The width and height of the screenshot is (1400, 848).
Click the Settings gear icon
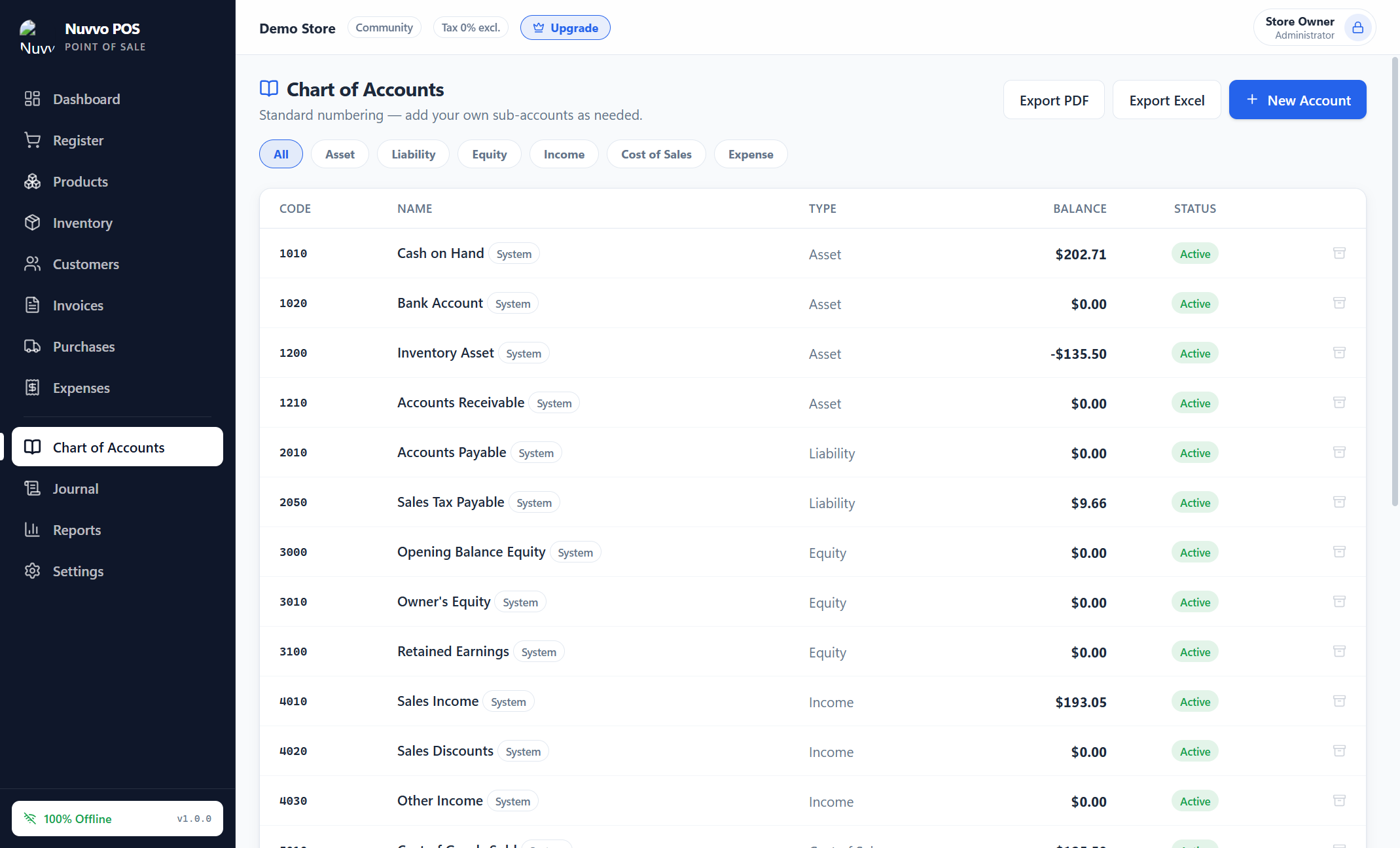point(32,571)
